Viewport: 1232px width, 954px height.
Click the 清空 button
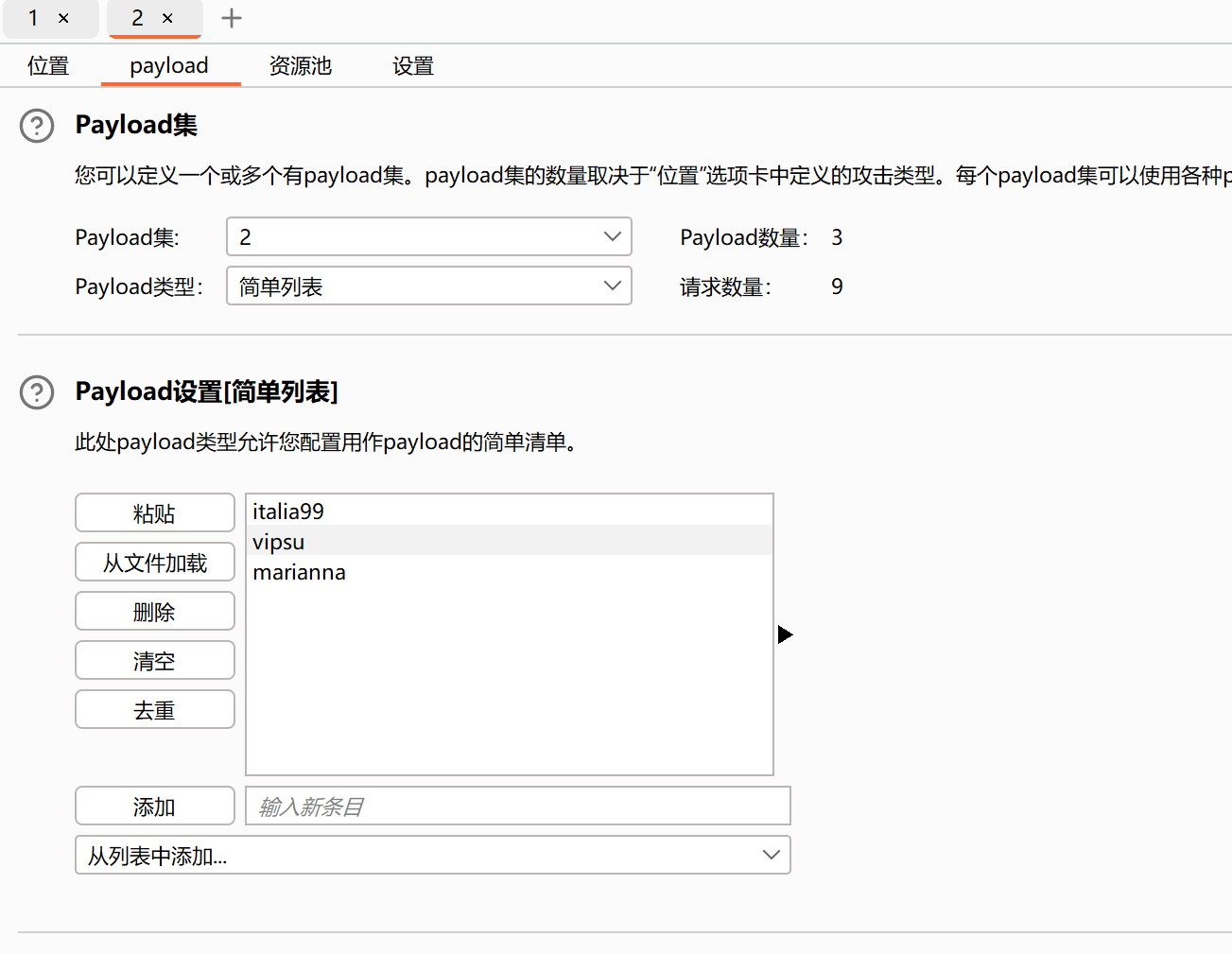[155, 660]
